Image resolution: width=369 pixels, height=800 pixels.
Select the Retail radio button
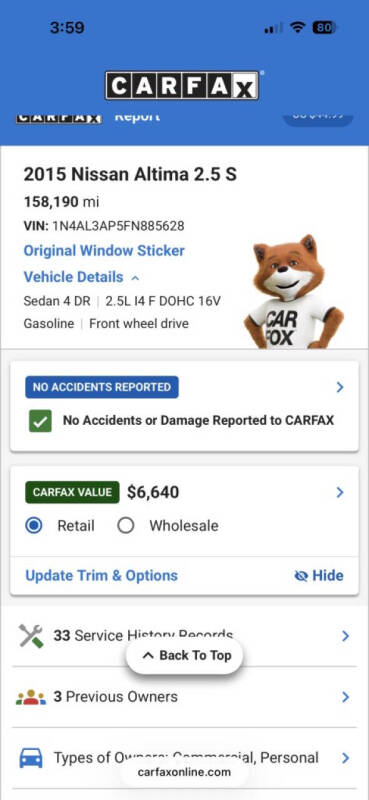coord(34,526)
